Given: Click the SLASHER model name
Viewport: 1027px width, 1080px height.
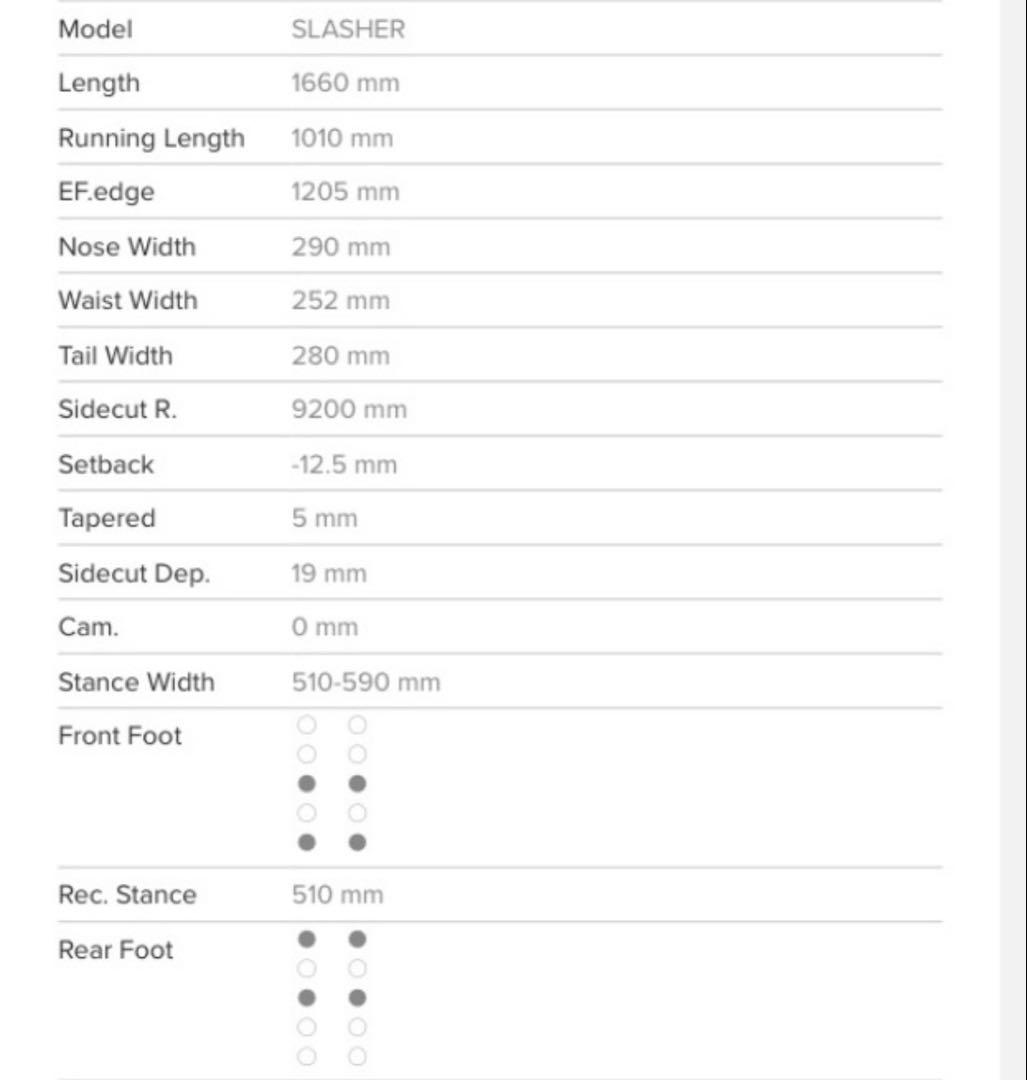Looking at the screenshot, I should (x=348, y=29).
